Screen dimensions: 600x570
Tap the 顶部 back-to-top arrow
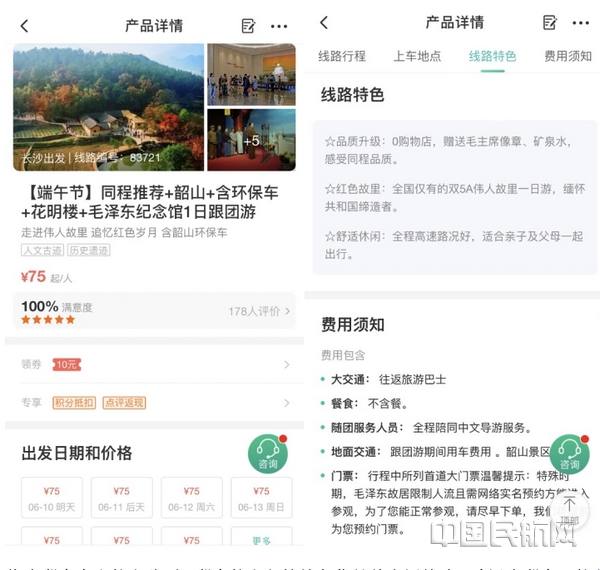click(569, 511)
